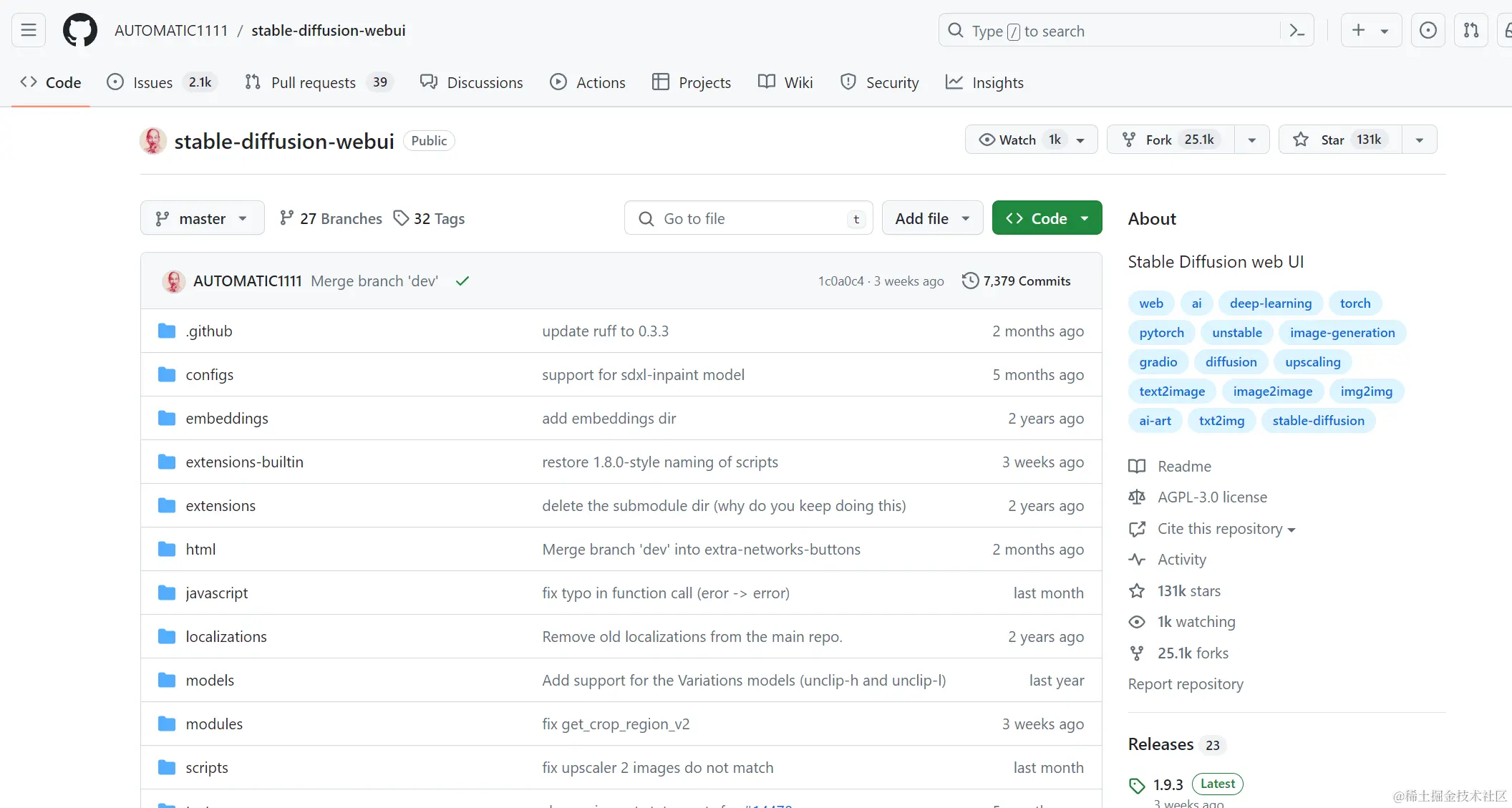Click the green check commit status icon
Screen dimensions: 1512x808
[x=462, y=281]
